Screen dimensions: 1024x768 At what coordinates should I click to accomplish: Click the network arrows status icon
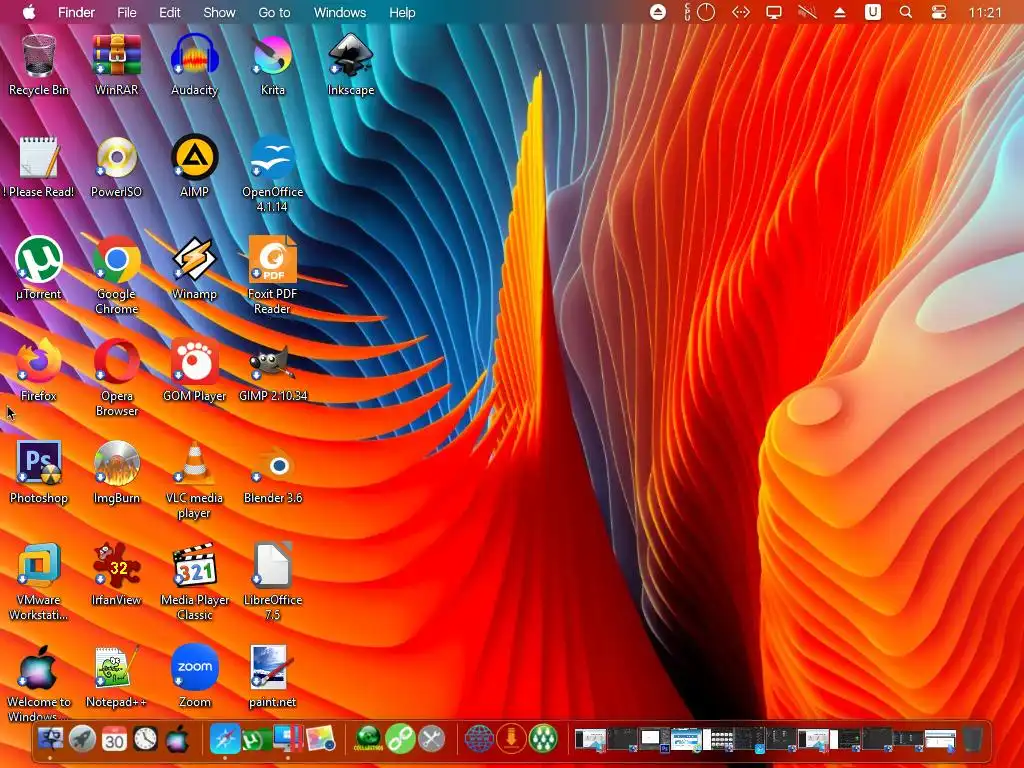click(x=741, y=12)
